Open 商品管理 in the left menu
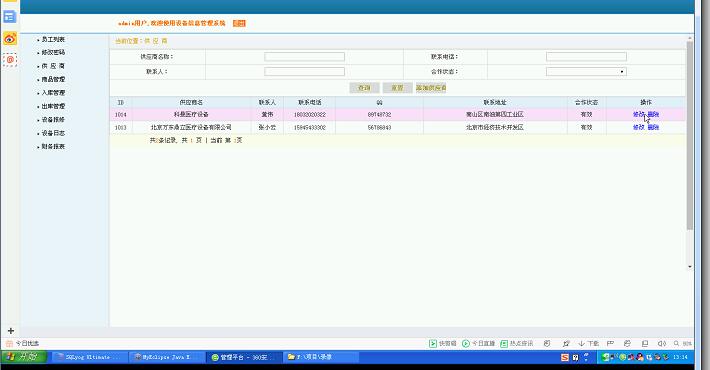Image resolution: width=710 pixels, height=370 pixels. (x=53, y=79)
